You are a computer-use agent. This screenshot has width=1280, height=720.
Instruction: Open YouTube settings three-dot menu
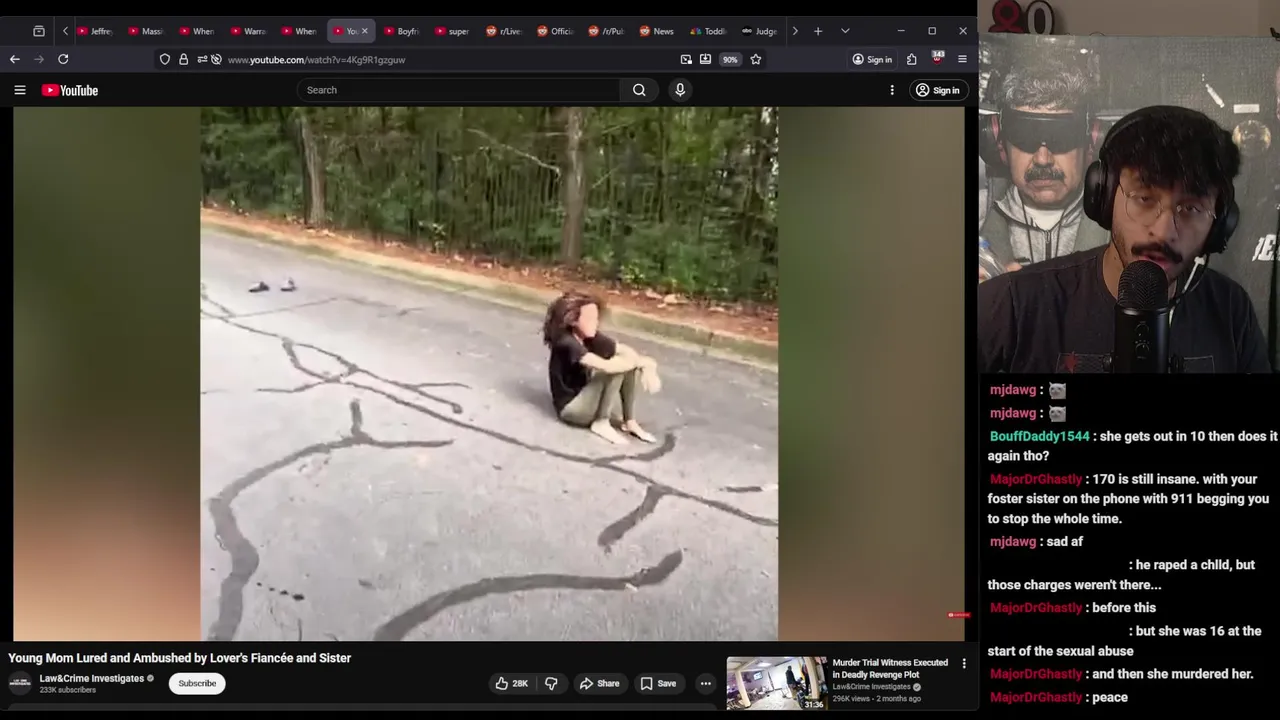(x=892, y=90)
